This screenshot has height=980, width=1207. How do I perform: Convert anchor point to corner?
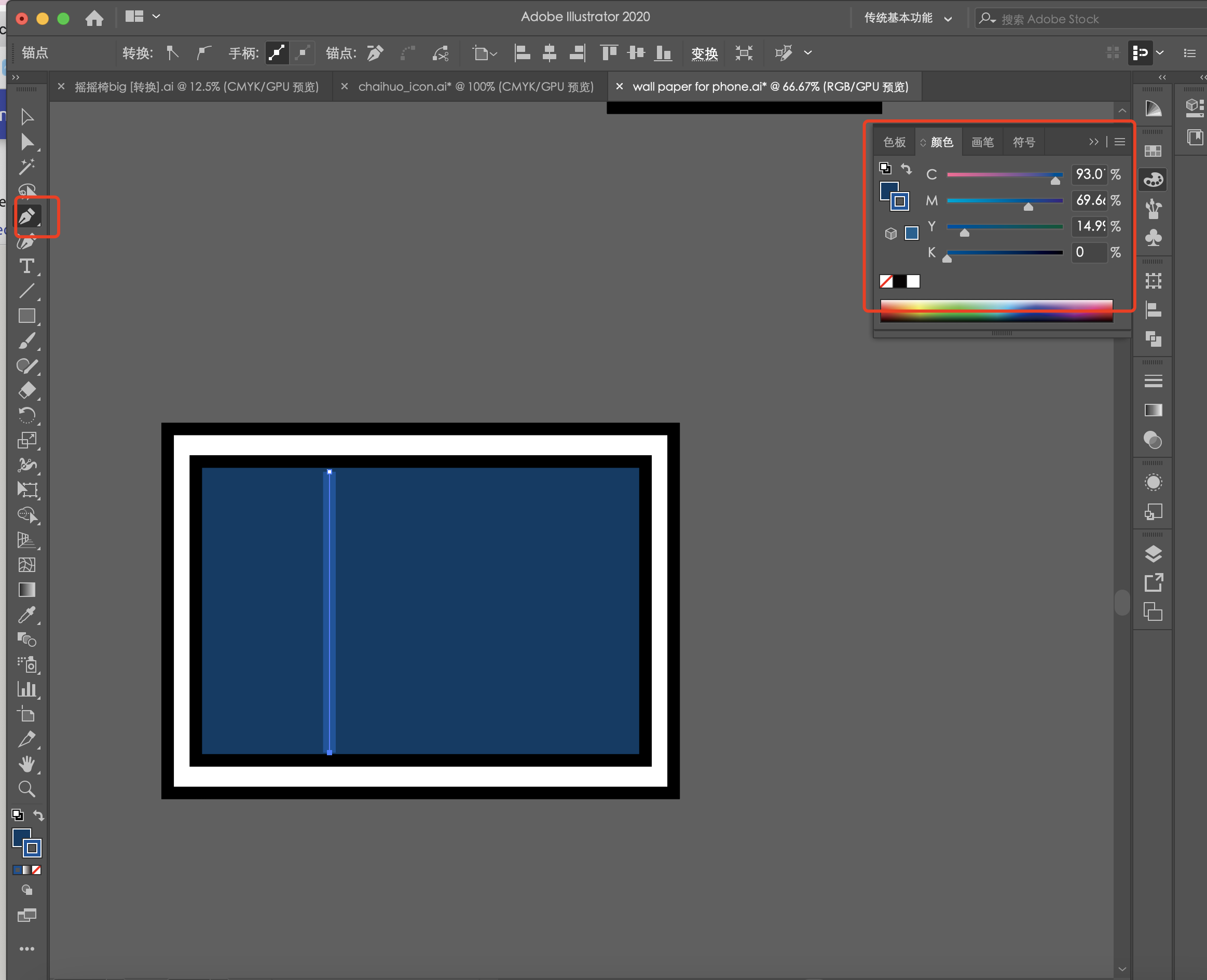pyautogui.click(x=172, y=53)
